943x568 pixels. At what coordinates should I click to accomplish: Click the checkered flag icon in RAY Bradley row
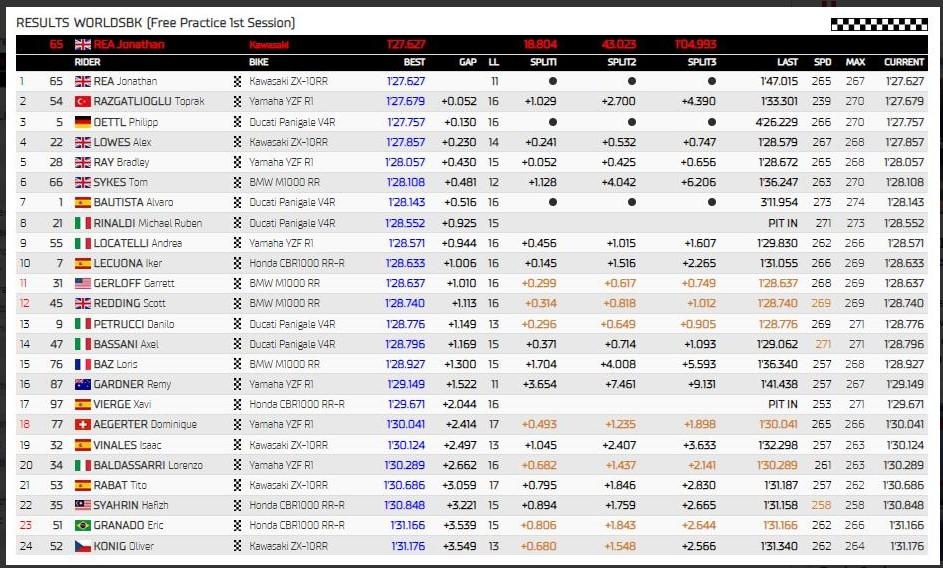(x=238, y=162)
